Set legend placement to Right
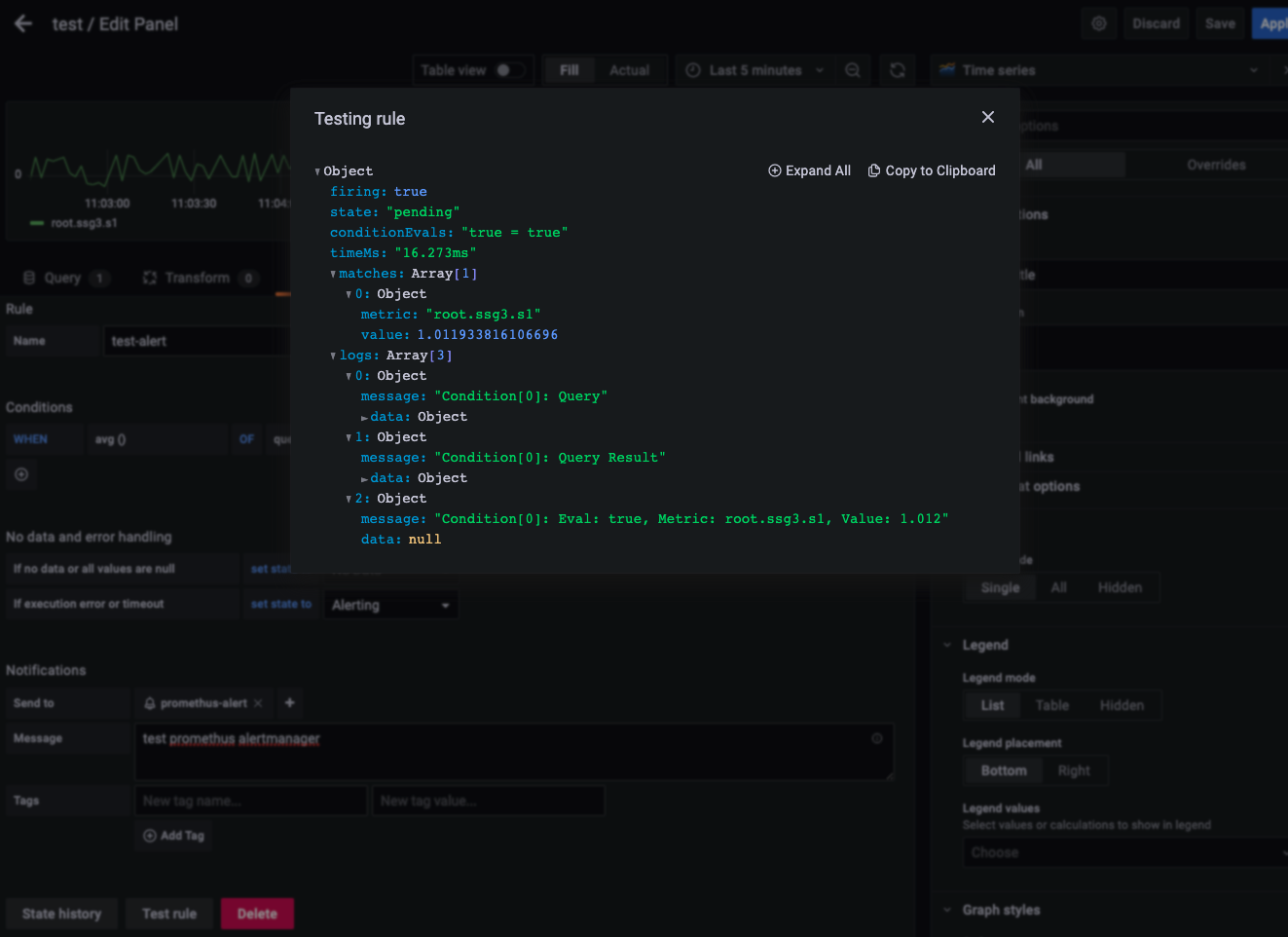The image size is (1288, 937). pos(1074,770)
